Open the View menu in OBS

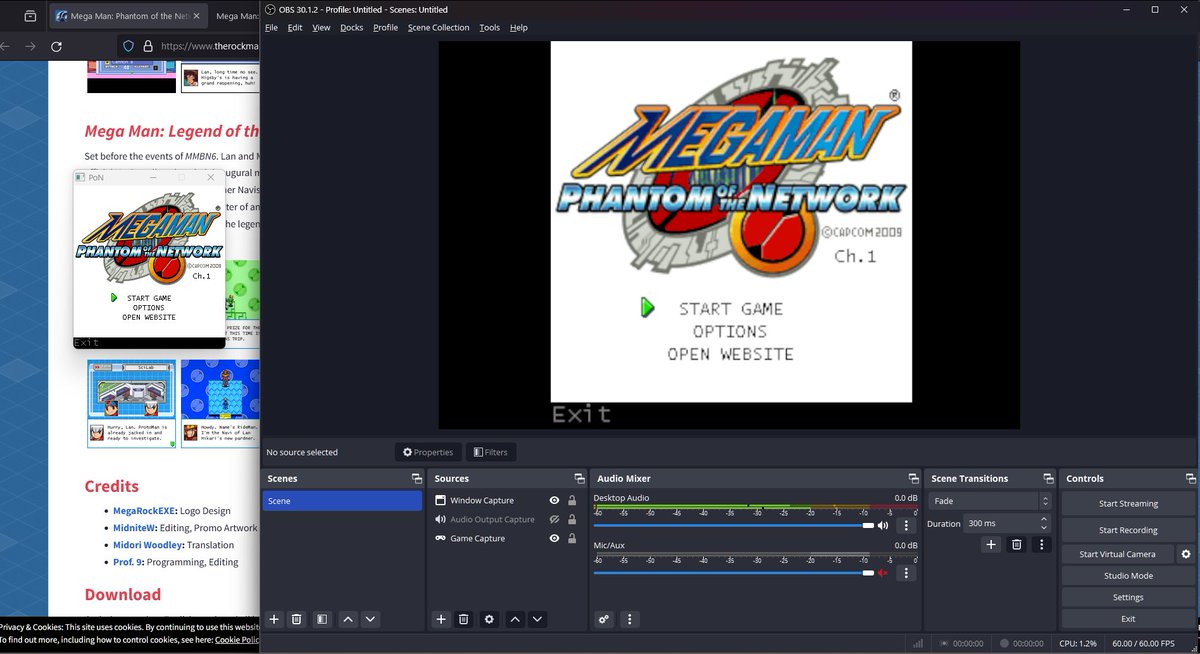click(x=321, y=28)
